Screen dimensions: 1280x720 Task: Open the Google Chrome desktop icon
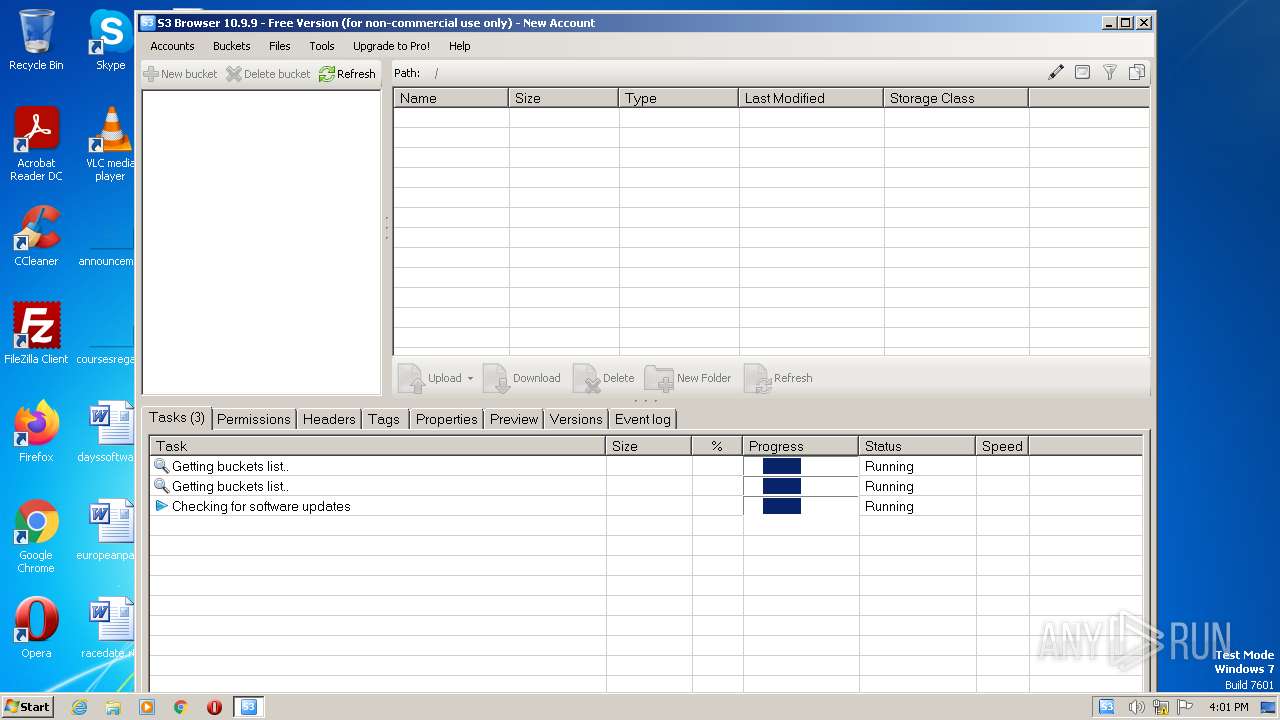click(x=36, y=536)
